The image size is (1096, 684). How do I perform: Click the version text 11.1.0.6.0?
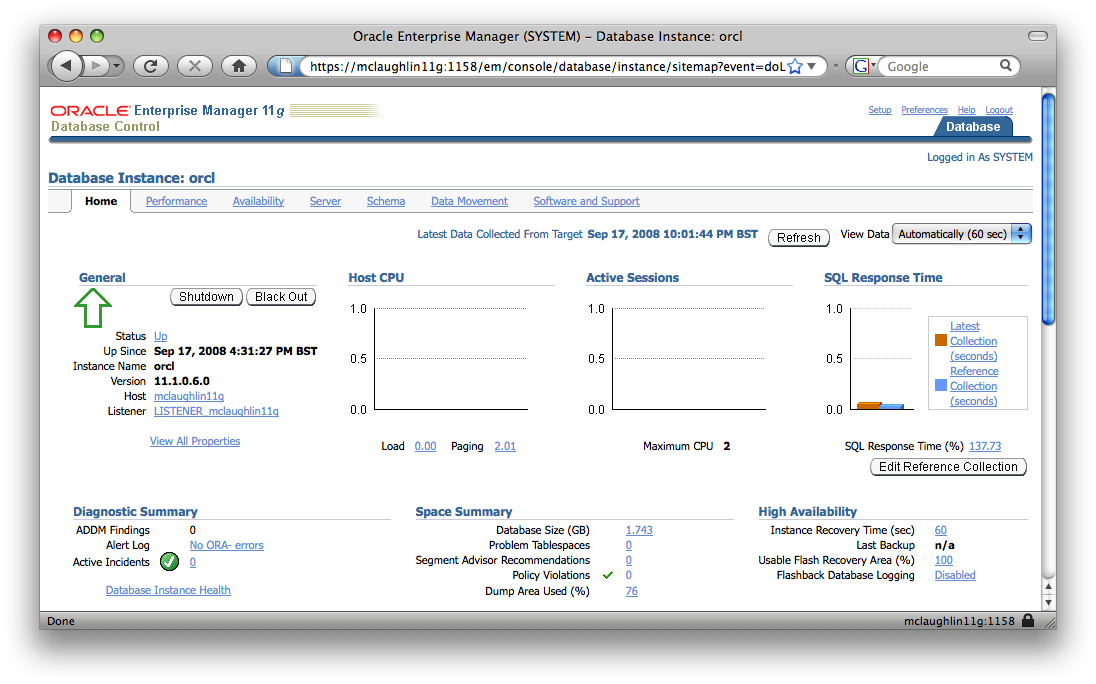coord(182,381)
